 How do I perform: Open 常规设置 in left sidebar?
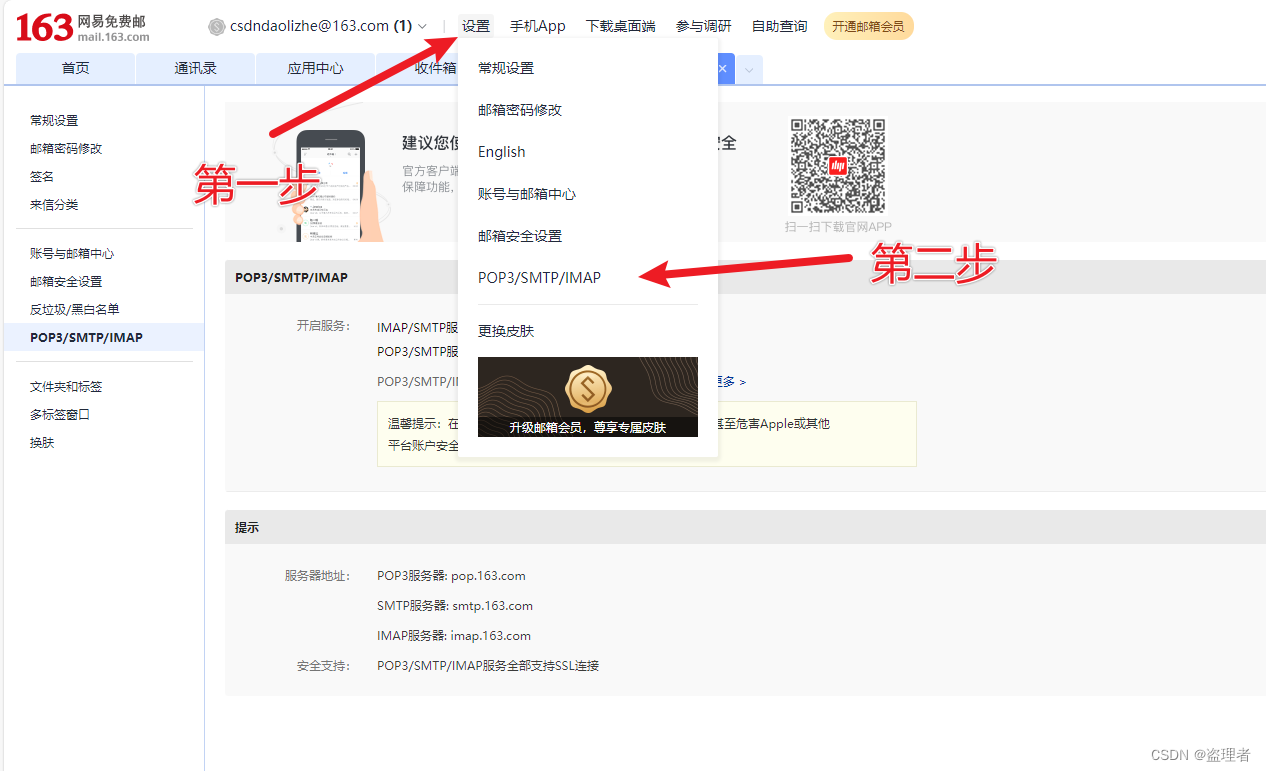[54, 120]
